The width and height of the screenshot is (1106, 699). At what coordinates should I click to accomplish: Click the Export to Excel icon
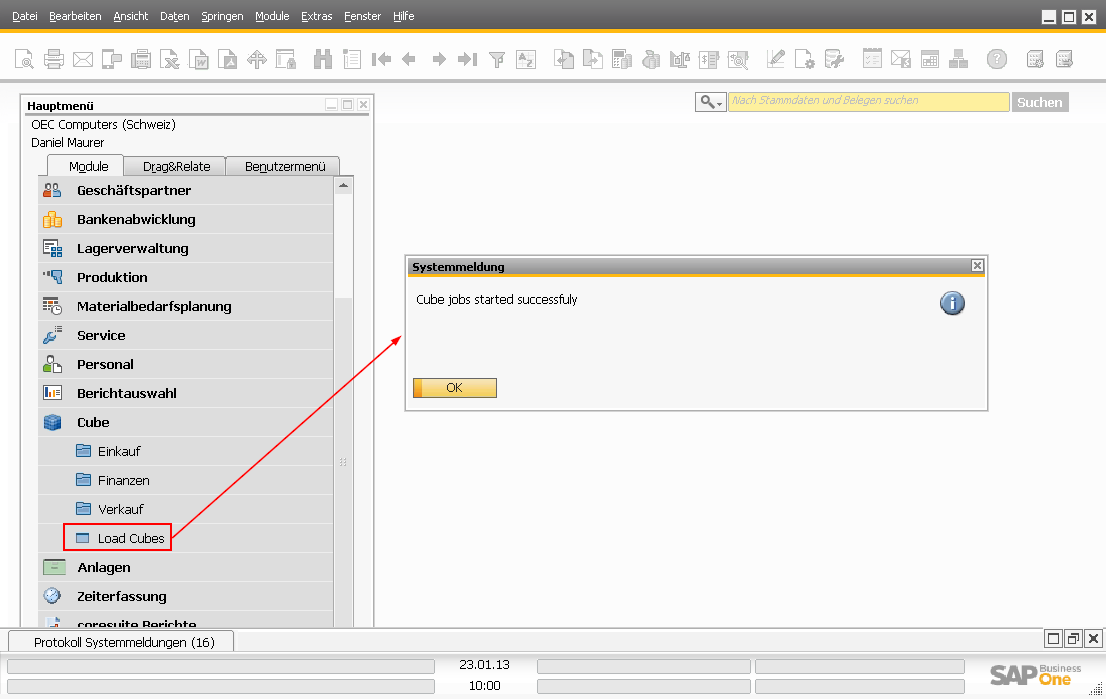click(170, 59)
